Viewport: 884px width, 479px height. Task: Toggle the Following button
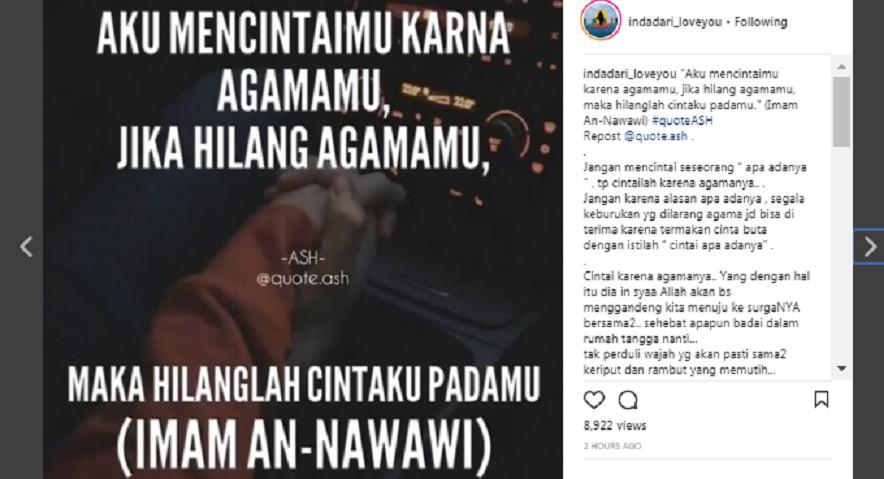point(761,22)
